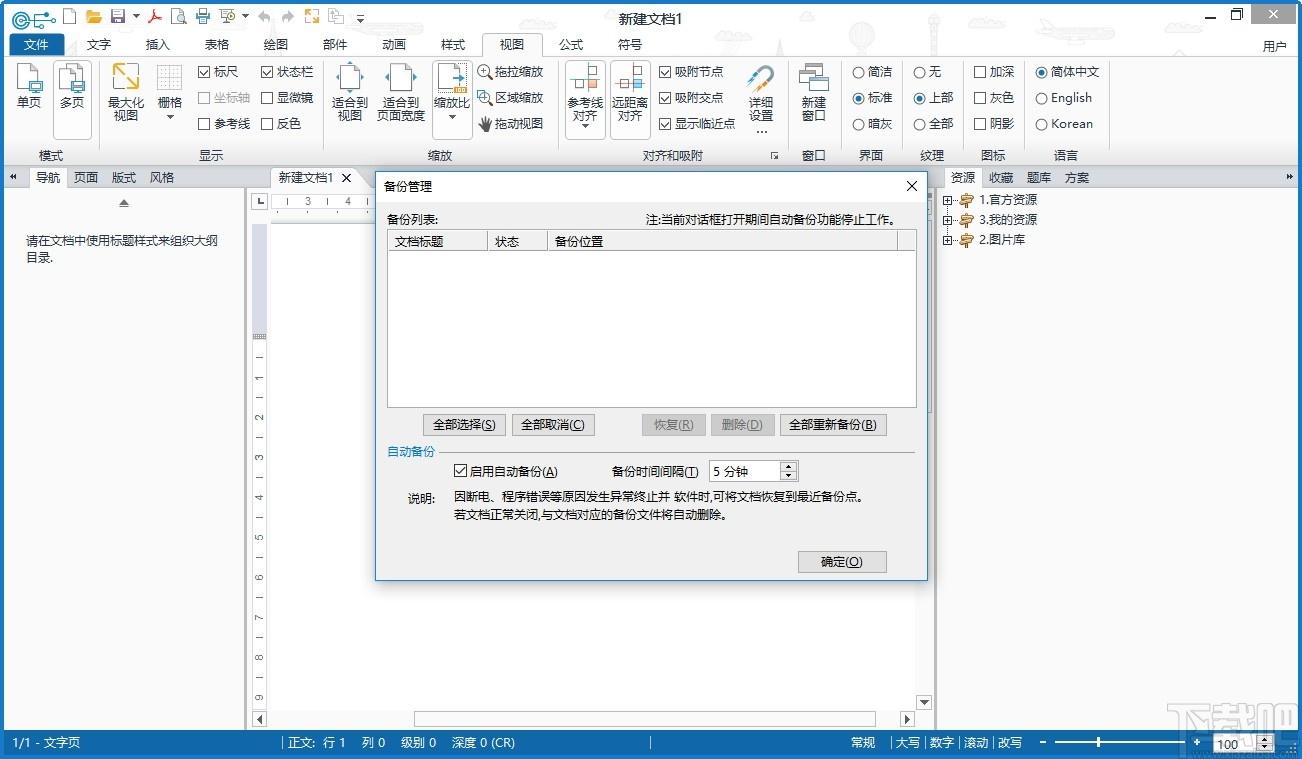This screenshot has height=759, width=1302.
Task: Open file using the folder icon
Action: [93, 16]
